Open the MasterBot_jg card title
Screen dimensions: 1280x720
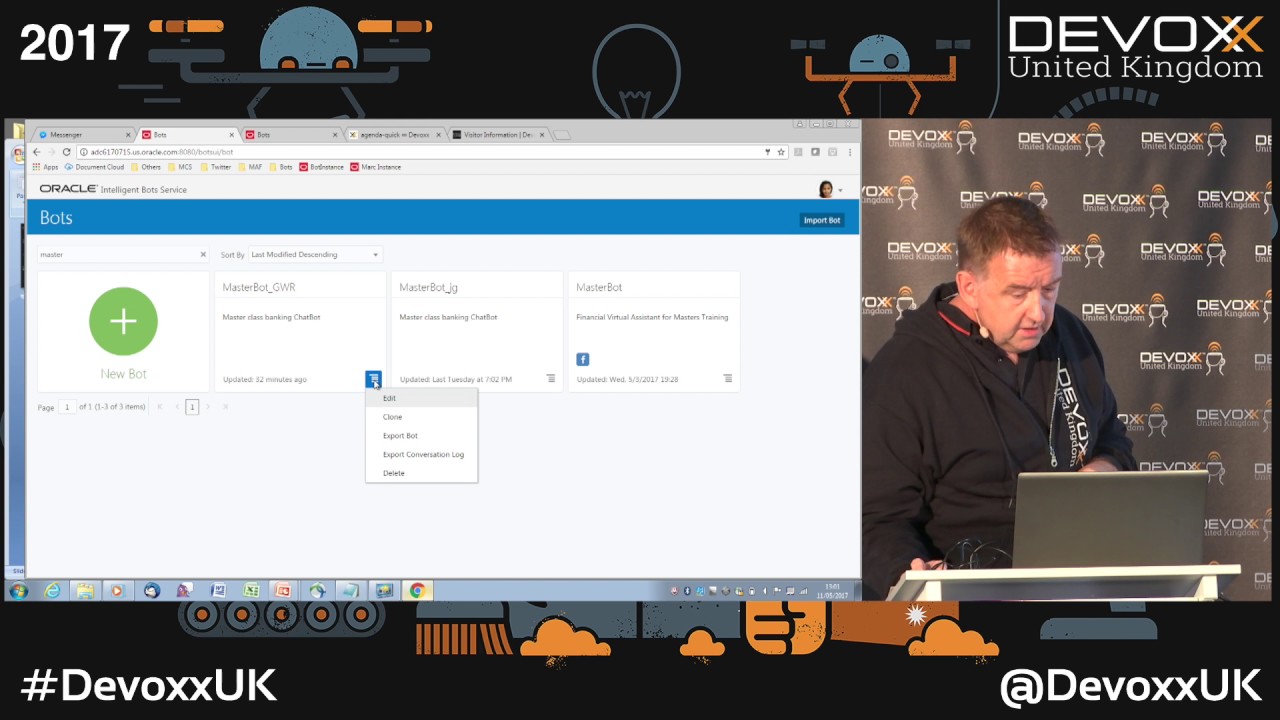click(x=429, y=287)
